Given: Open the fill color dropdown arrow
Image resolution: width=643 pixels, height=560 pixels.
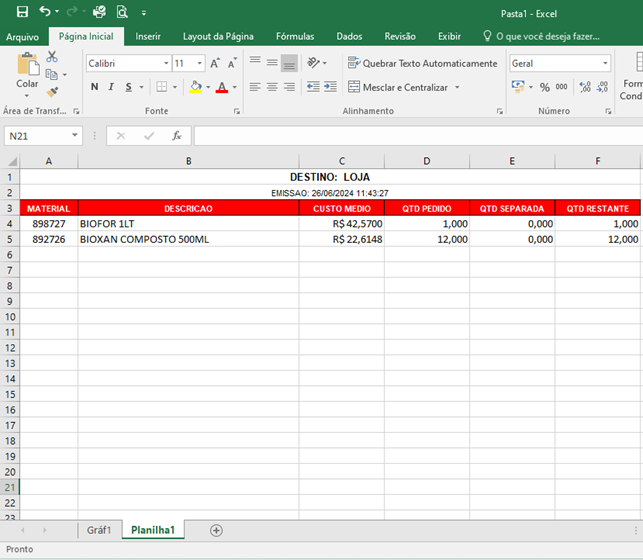Looking at the screenshot, I should (208, 87).
